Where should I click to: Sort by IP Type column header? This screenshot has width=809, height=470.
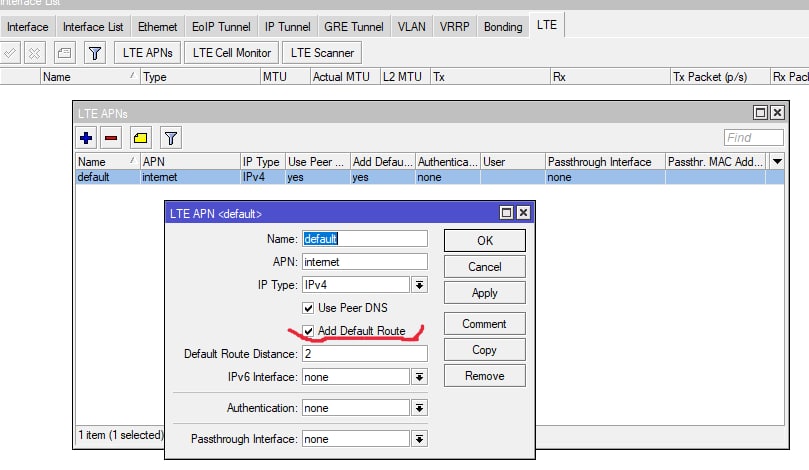[x=263, y=161]
